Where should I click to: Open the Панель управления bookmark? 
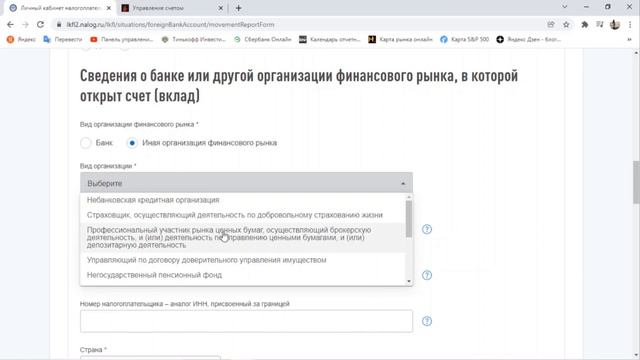click(x=122, y=40)
